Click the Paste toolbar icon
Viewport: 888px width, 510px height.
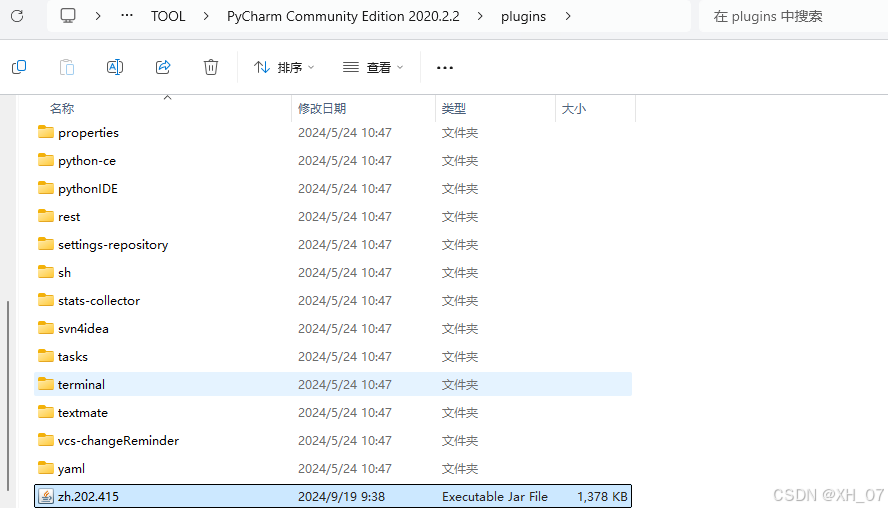tap(67, 67)
